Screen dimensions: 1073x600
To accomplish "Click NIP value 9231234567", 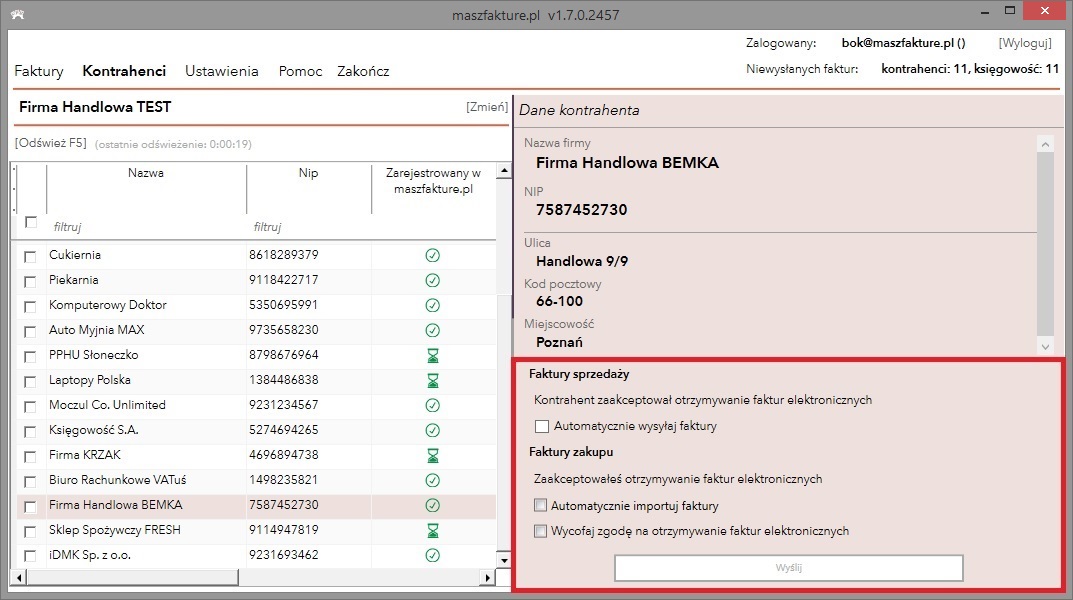I will pyautogui.click(x=283, y=405).
